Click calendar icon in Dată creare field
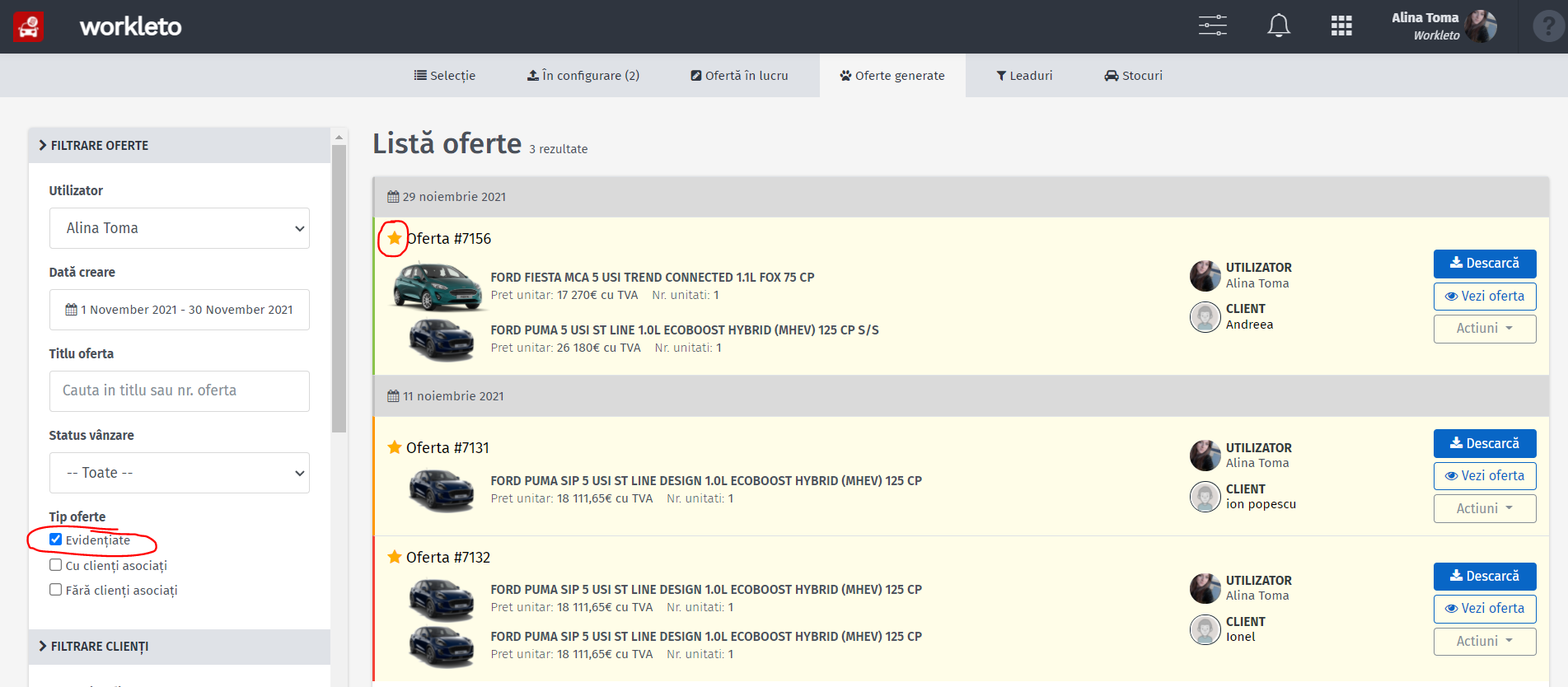Screen dimensions: 1568x687 (x=71, y=310)
